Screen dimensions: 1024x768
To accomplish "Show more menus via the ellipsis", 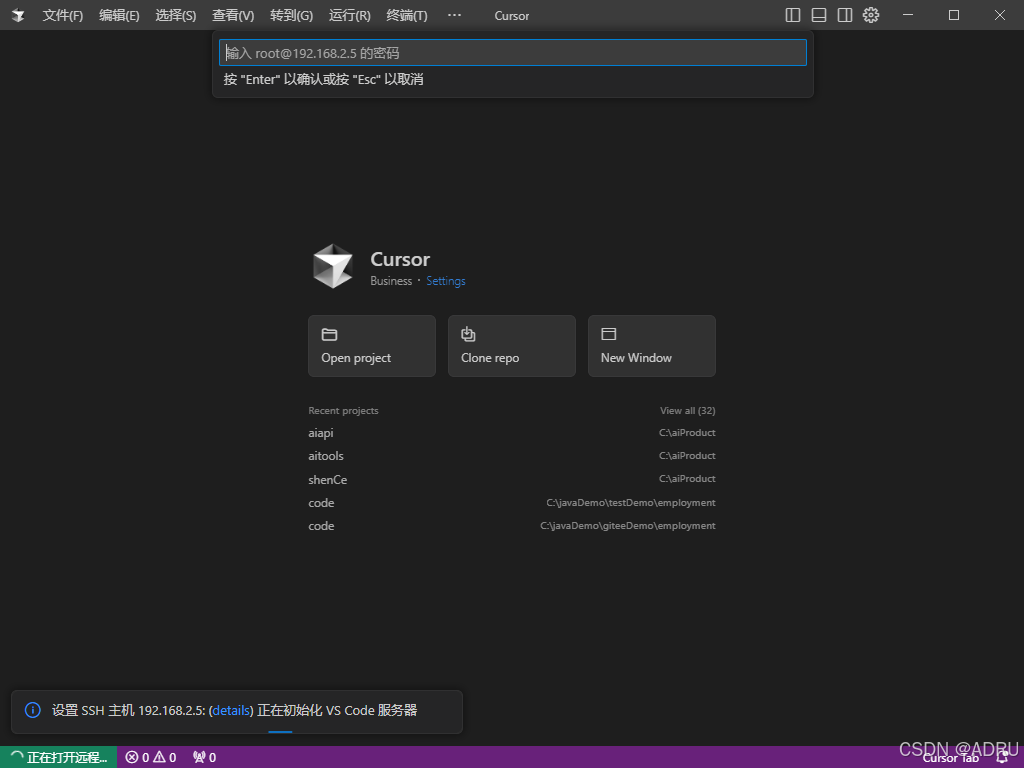I will pyautogui.click(x=455, y=15).
